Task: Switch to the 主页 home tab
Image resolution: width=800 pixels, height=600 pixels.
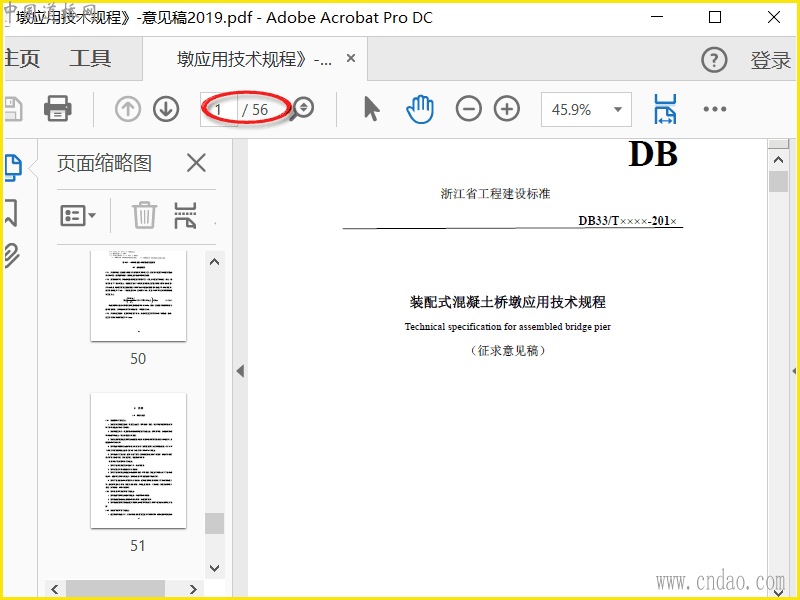Action: pyautogui.click(x=21, y=58)
